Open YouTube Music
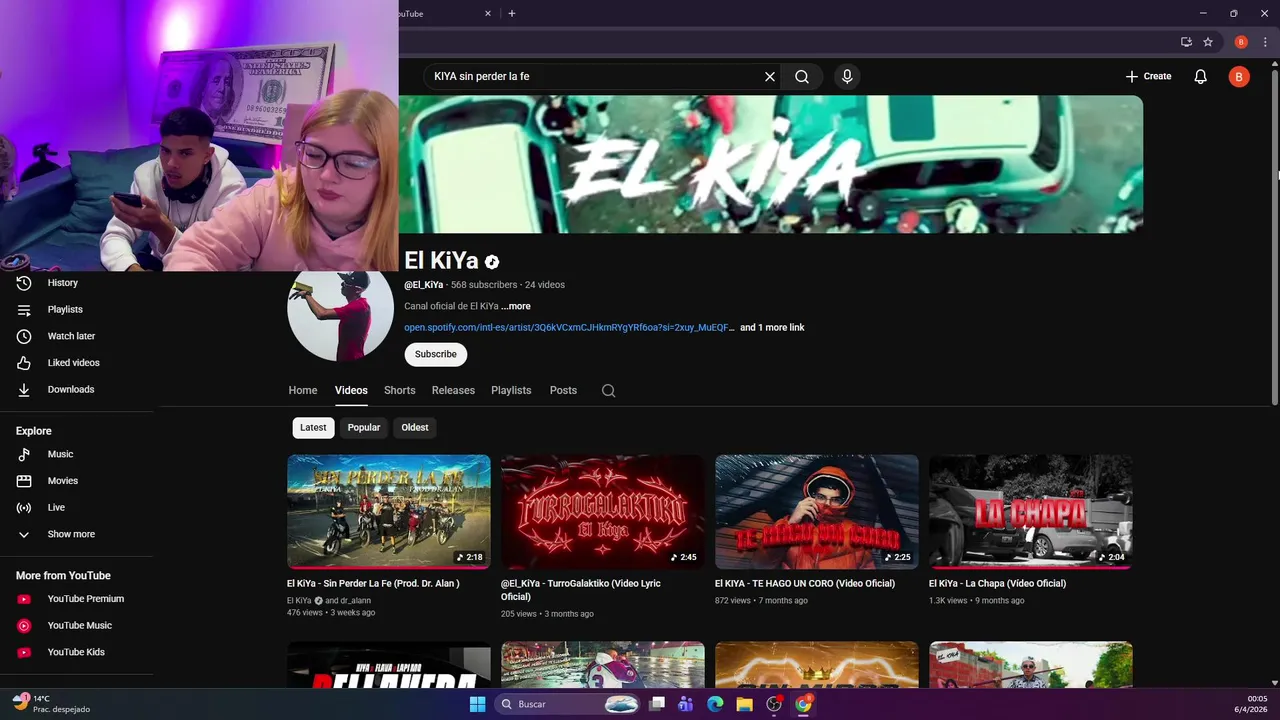1280x720 pixels. [x=77, y=625]
